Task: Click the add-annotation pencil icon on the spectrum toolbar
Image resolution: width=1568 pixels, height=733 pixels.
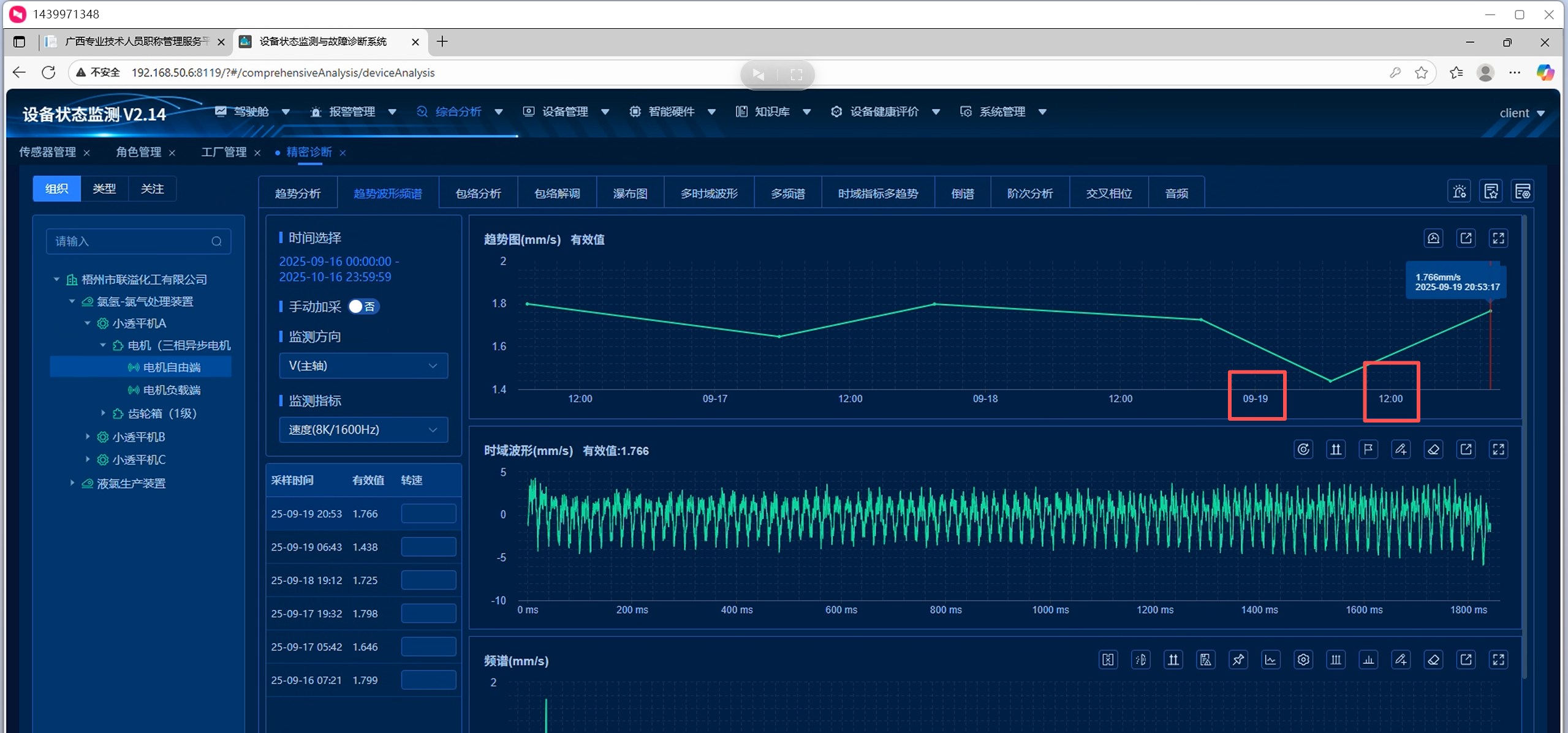Action: [1401, 660]
